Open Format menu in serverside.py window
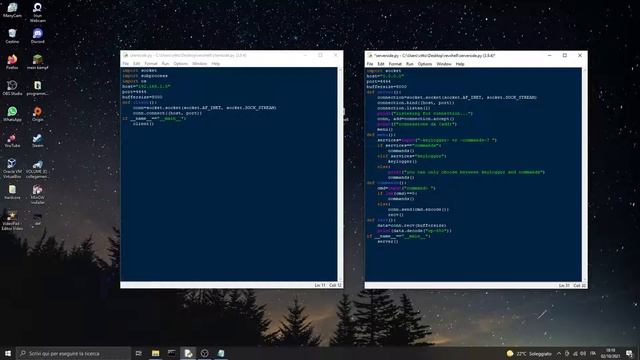This screenshot has height=360, width=640. click(395, 64)
